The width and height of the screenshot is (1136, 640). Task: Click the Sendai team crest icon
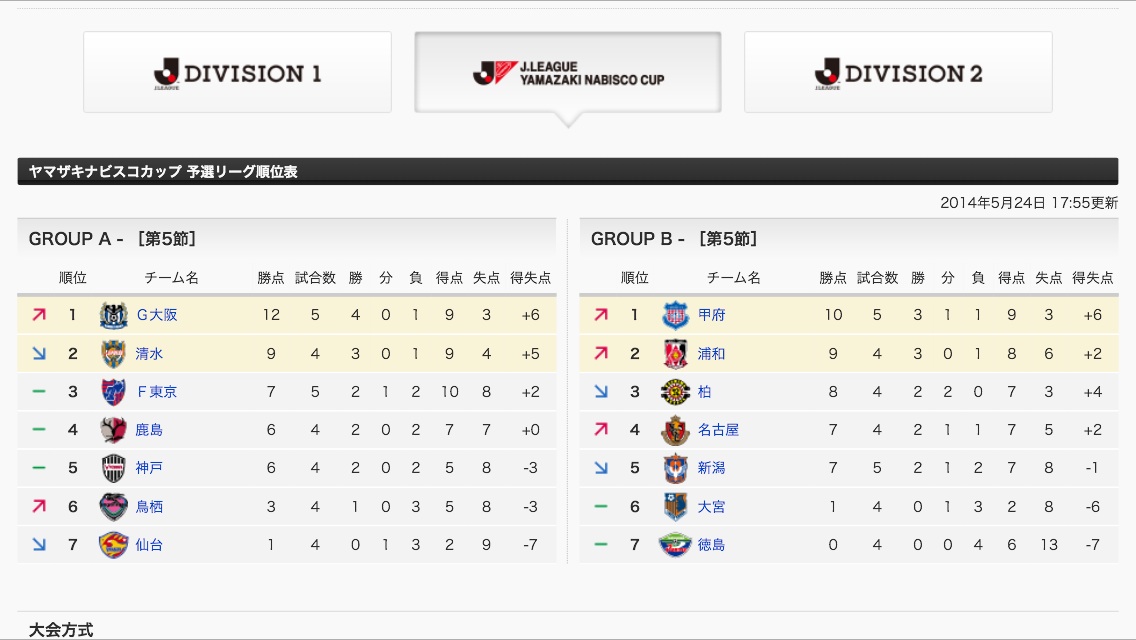[113, 545]
